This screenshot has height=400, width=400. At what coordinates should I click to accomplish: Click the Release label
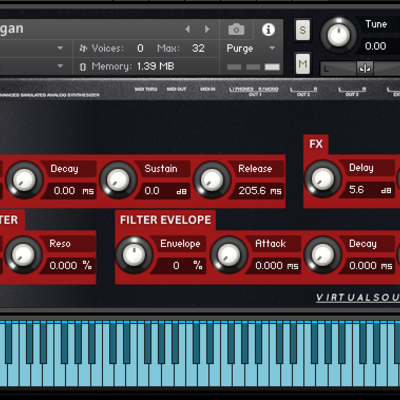tap(255, 169)
